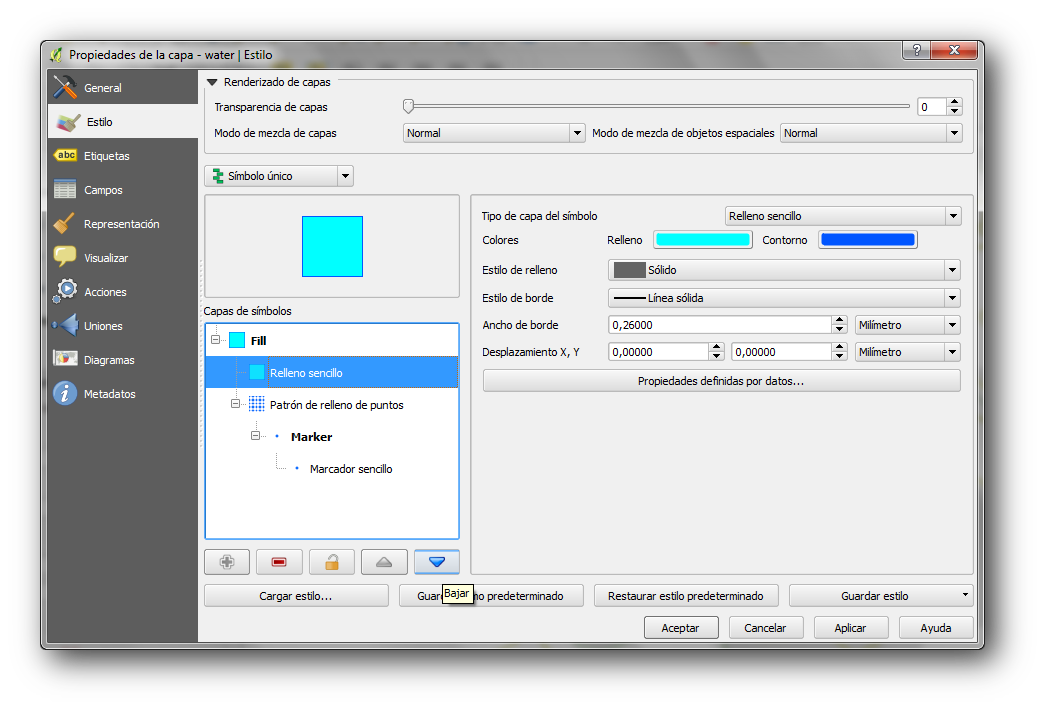Open Guardar estilo dropdown button
Viewport: 1045px width, 710px height.
tap(881, 596)
